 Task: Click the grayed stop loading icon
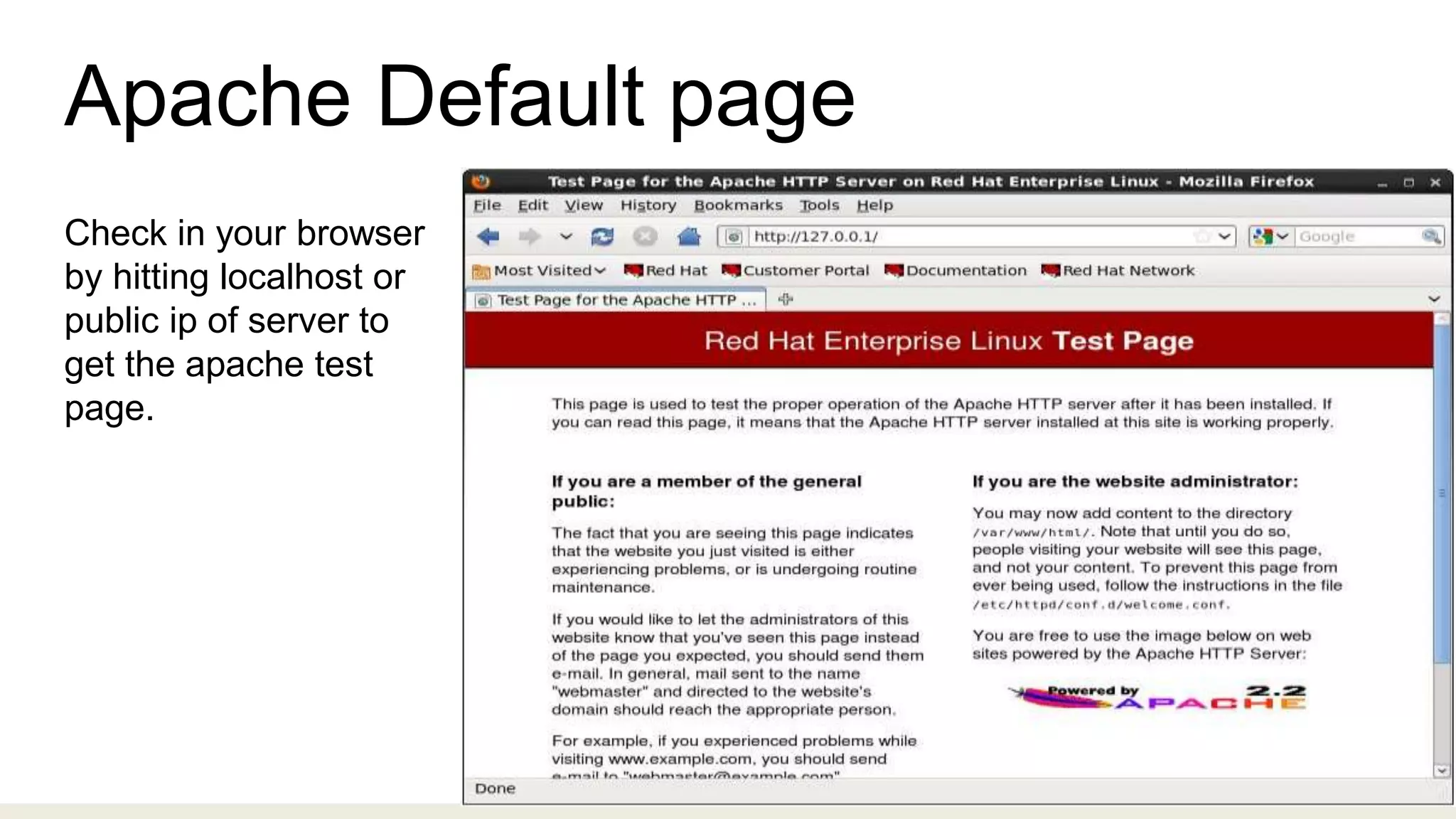tap(645, 237)
